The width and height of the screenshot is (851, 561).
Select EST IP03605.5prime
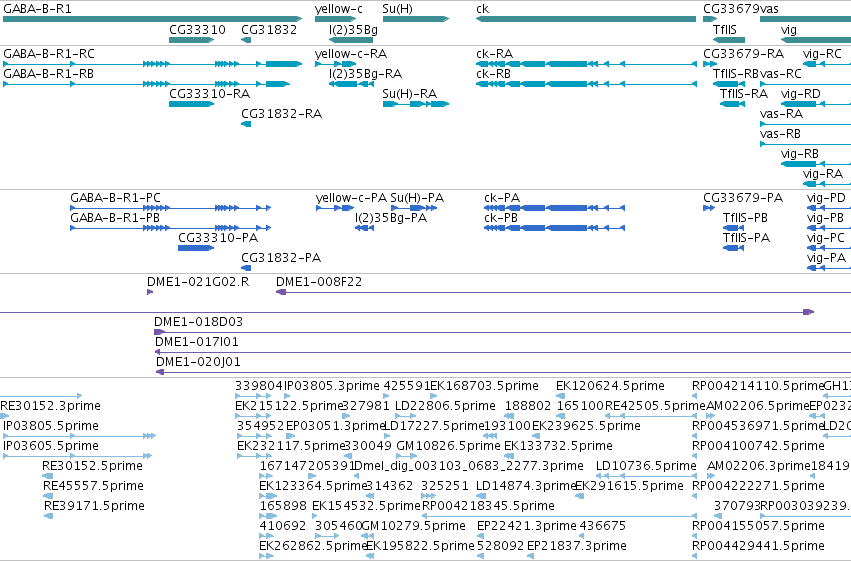(51, 446)
